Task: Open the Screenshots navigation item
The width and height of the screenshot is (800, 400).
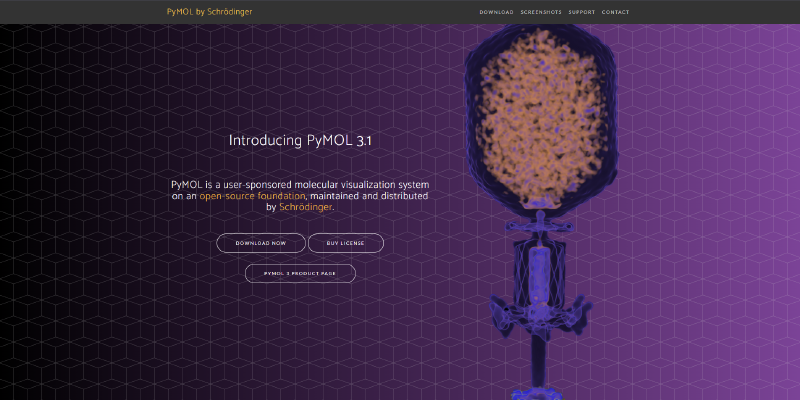Action: pyautogui.click(x=541, y=12)
